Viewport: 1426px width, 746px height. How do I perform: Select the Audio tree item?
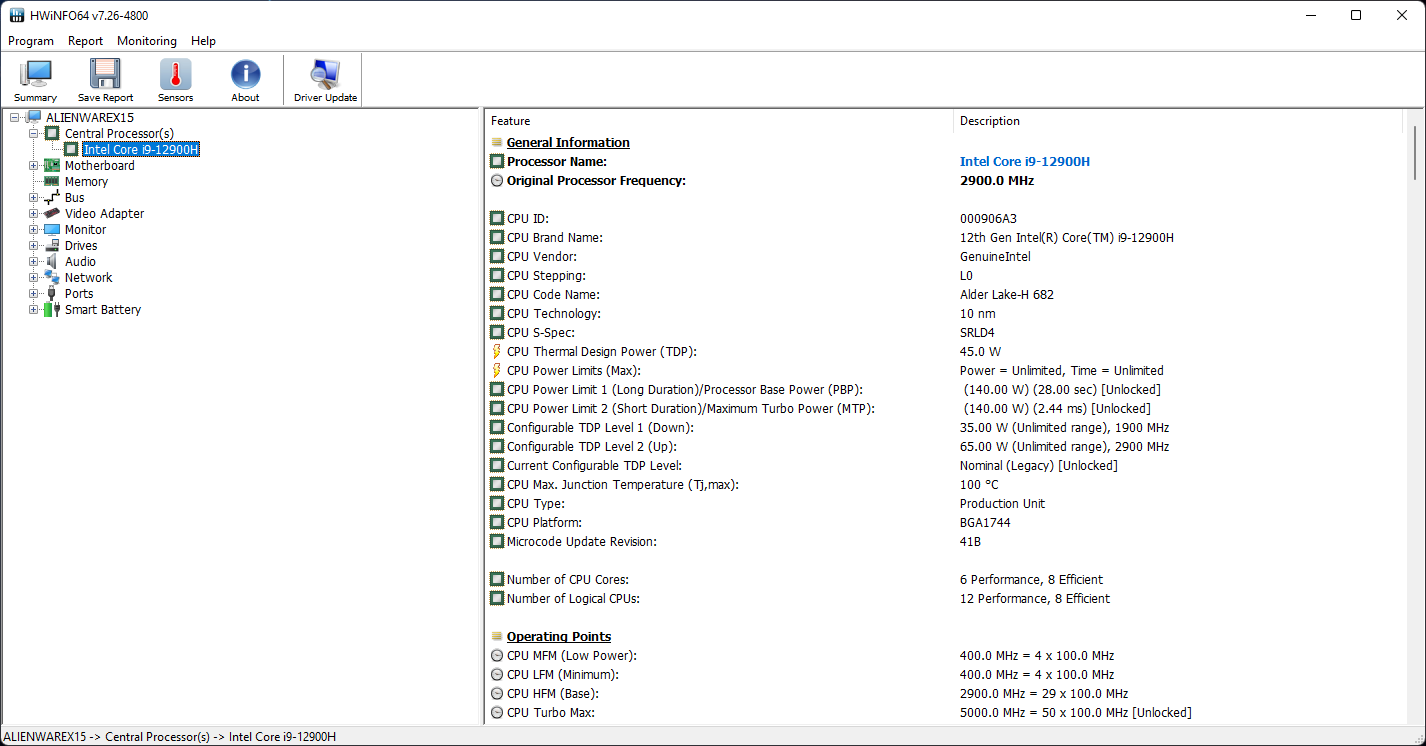[80, 262]
